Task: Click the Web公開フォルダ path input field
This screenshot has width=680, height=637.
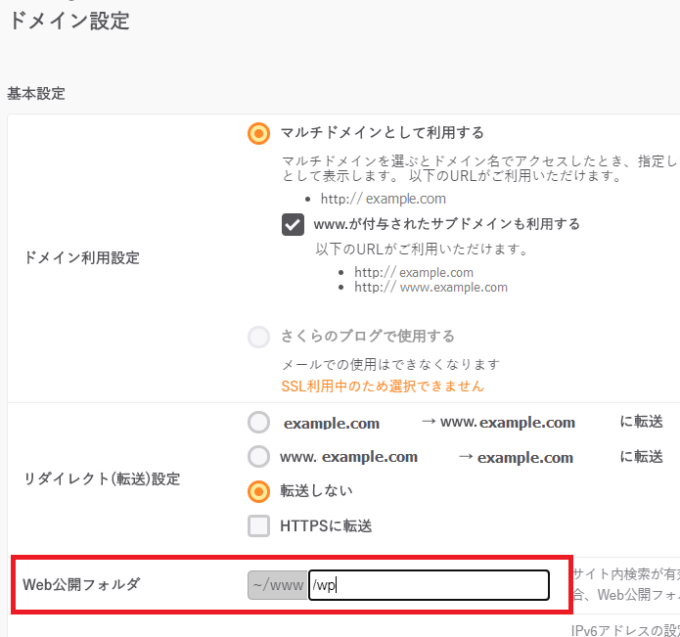Action: [x=428, y=585]
